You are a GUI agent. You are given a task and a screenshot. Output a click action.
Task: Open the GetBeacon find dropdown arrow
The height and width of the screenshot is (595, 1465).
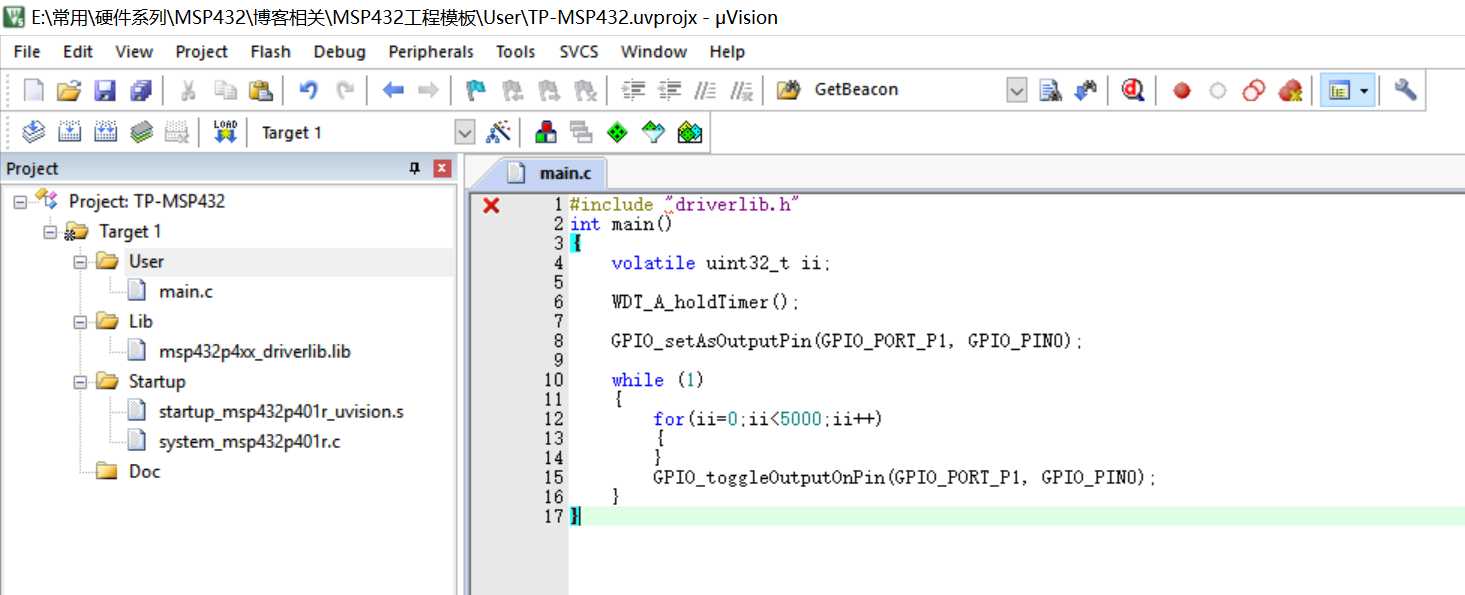(1016, 90)
